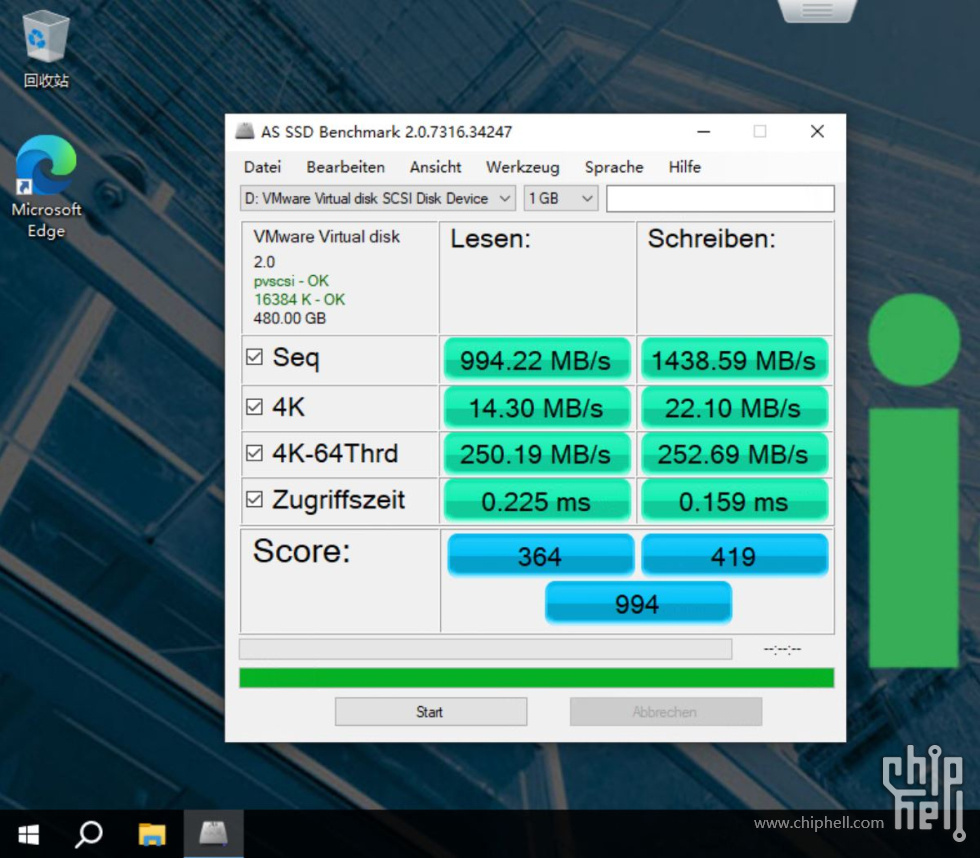Click the 480.00 GB disk size text
This screenshot has width=980, height=858.
[x=290, y=318]
